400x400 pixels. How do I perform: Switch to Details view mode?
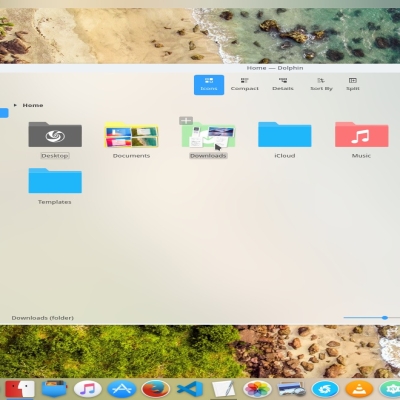pos(283,85)
